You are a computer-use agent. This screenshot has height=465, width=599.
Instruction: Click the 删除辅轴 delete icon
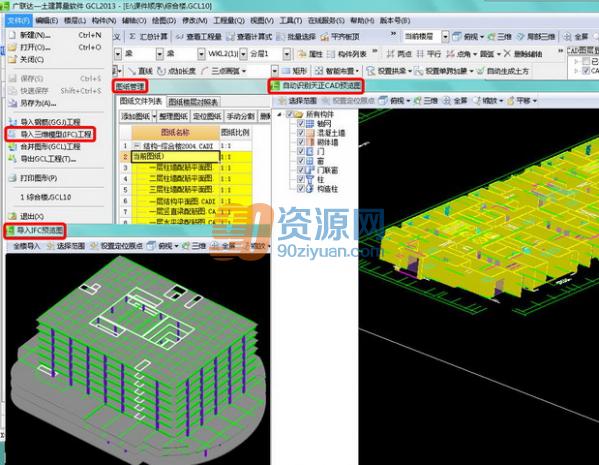pyautogui.click(x=507, y=54)
